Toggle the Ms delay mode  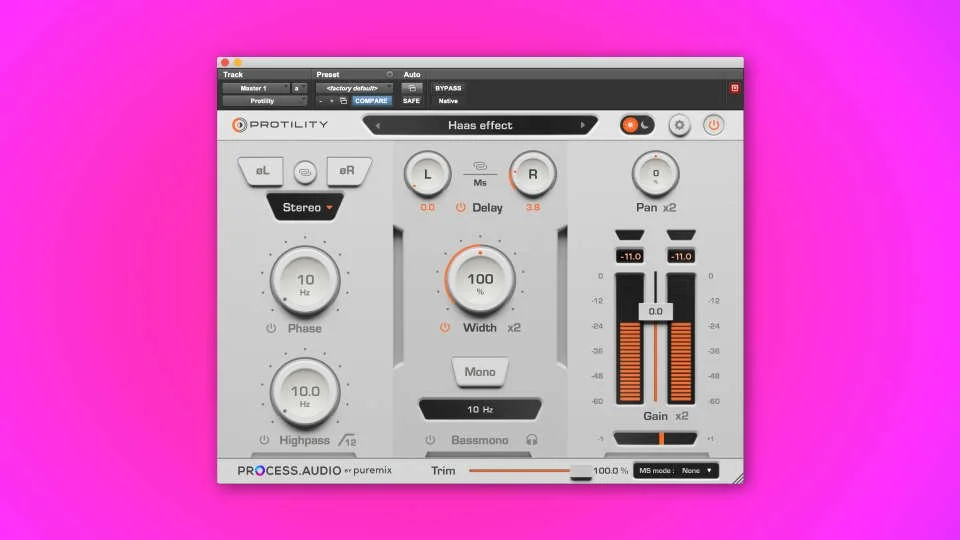point(480,182)
